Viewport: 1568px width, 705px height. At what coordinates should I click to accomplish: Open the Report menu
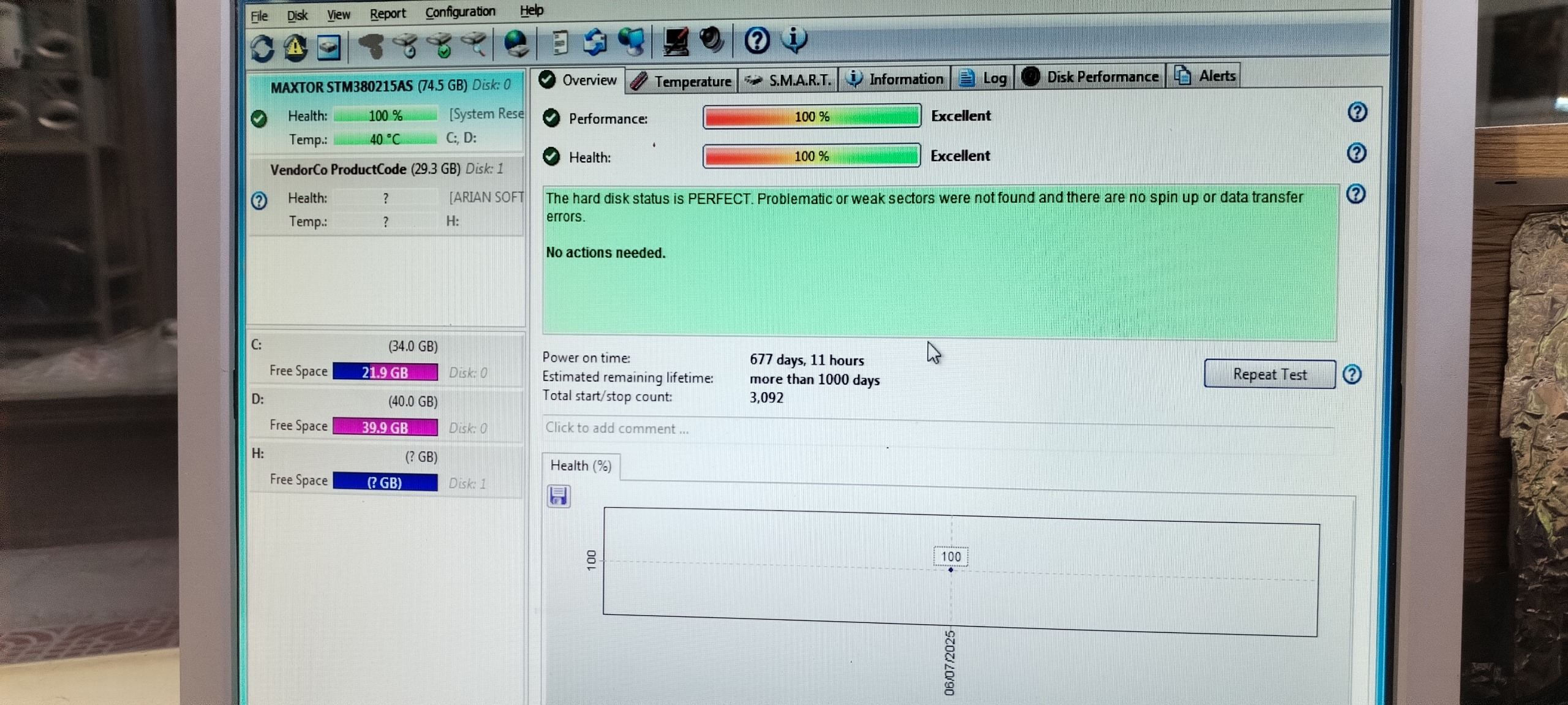[388, 13]
